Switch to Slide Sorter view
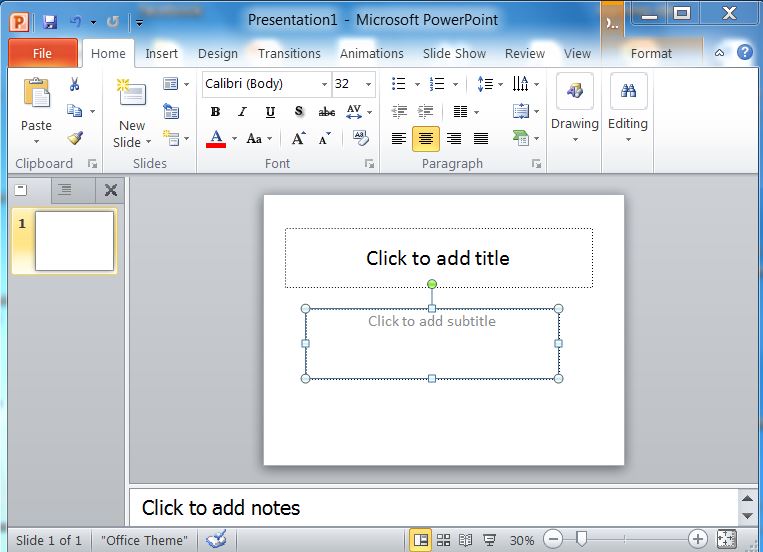Image resolution: width=763 pixels, height=552 pixels. click(443, 540)
